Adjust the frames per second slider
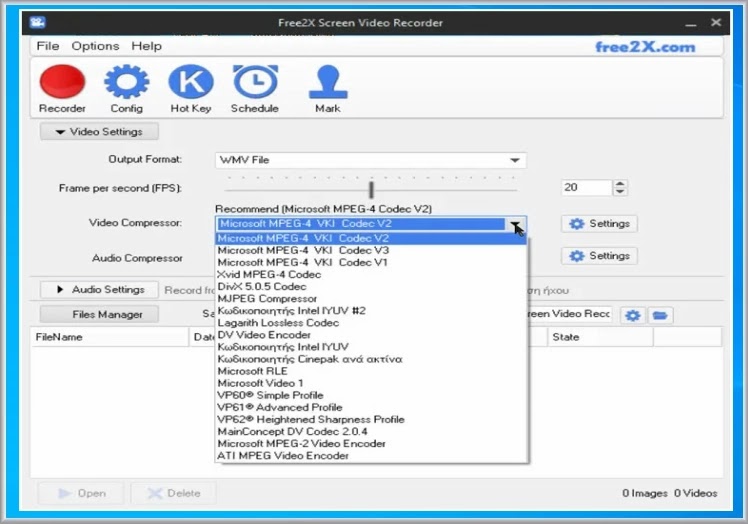This screenshot has width=748, height=524. point(371,189)
